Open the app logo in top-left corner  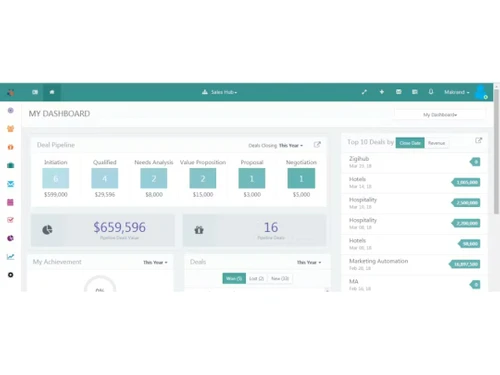(x=11, y=92)
